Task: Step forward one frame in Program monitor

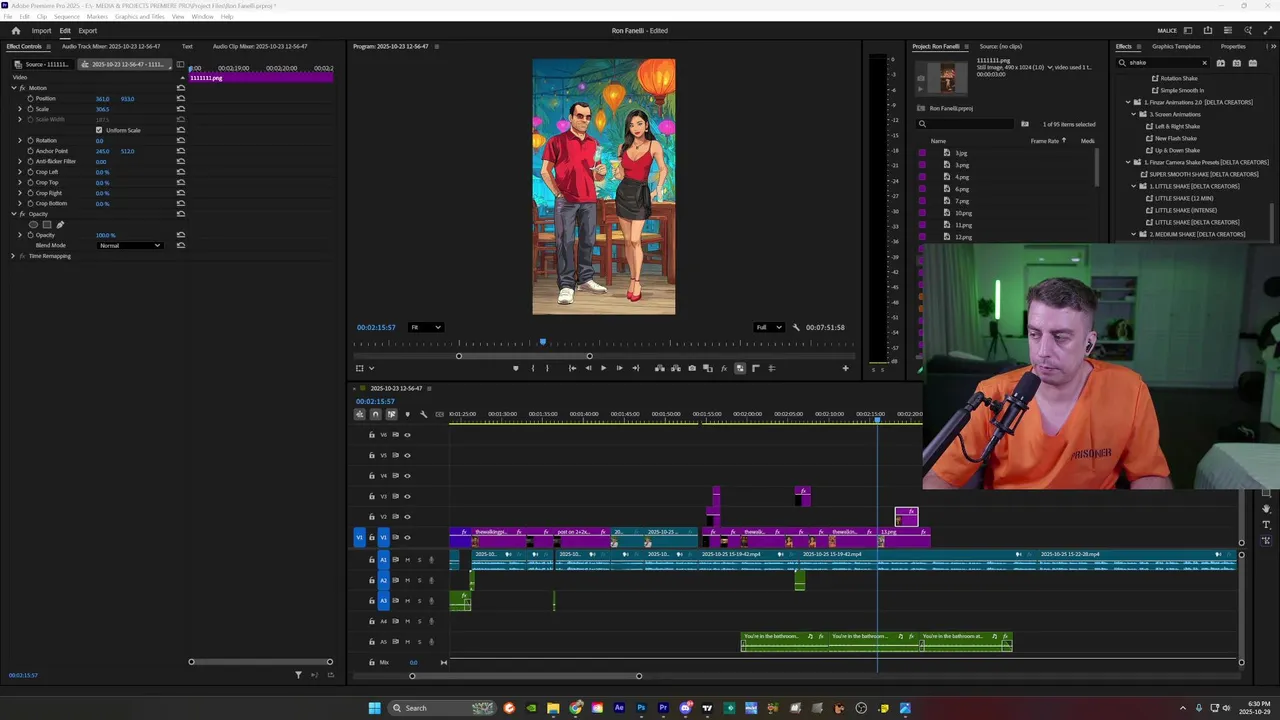Action: [x=619, y=368]
